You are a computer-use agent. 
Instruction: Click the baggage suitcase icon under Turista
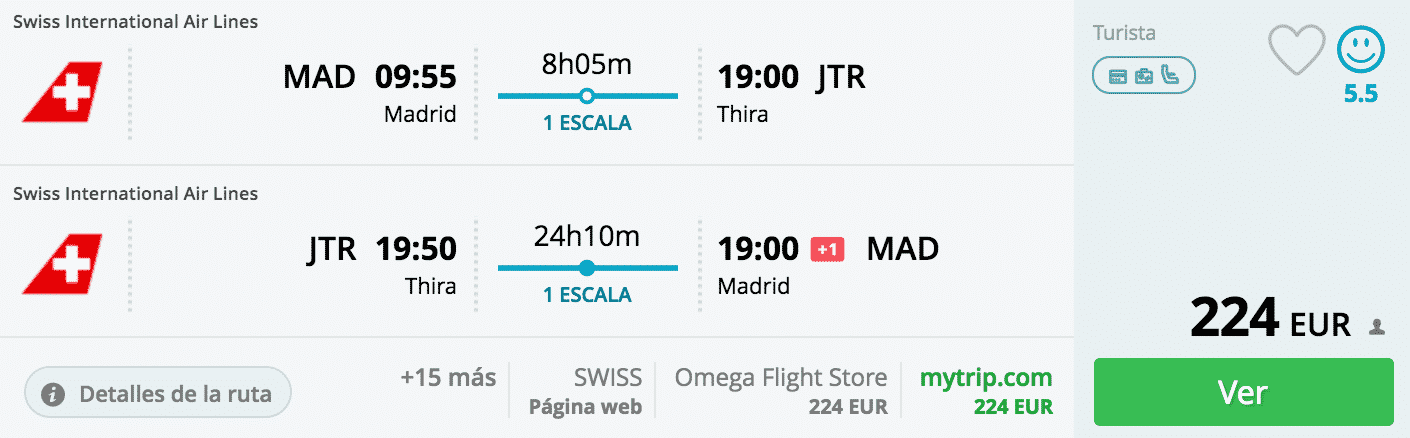[x=1144, y=75]
